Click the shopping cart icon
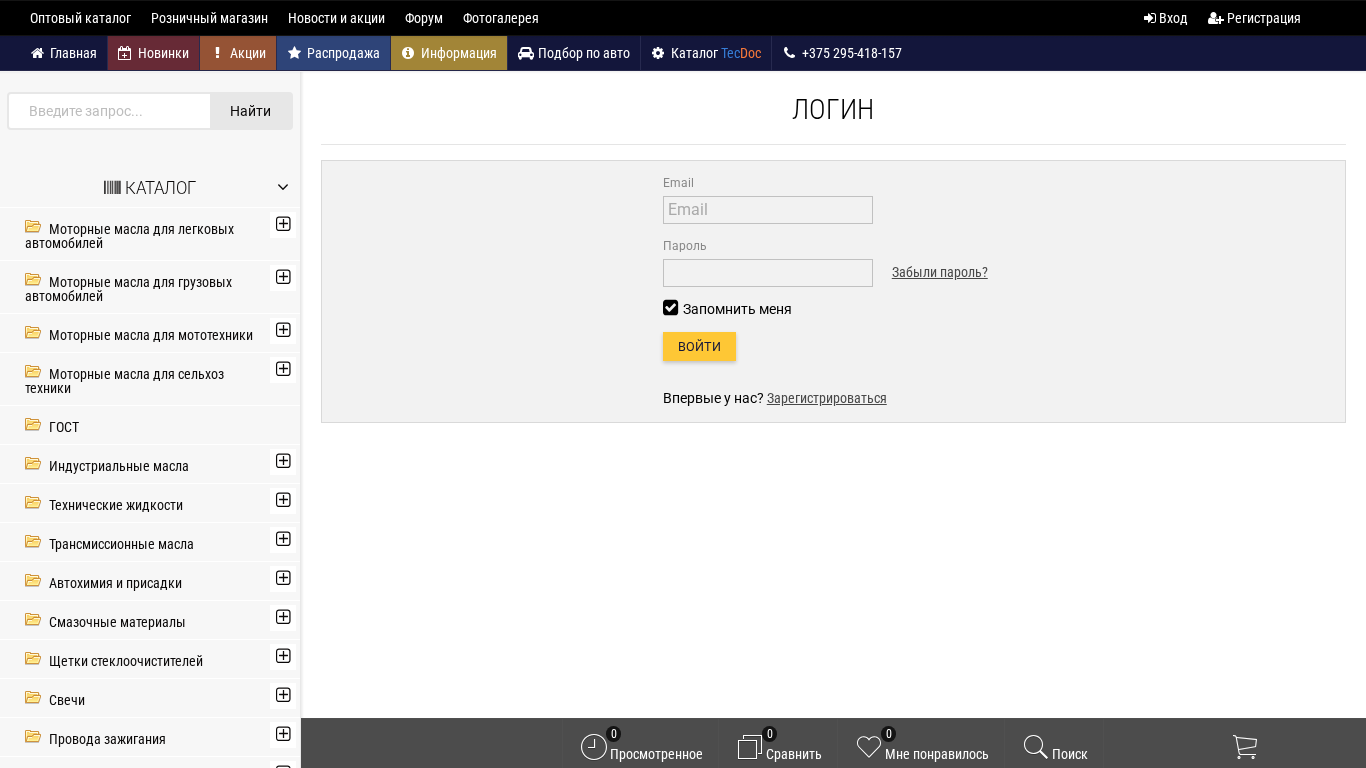 [1244, 746]
